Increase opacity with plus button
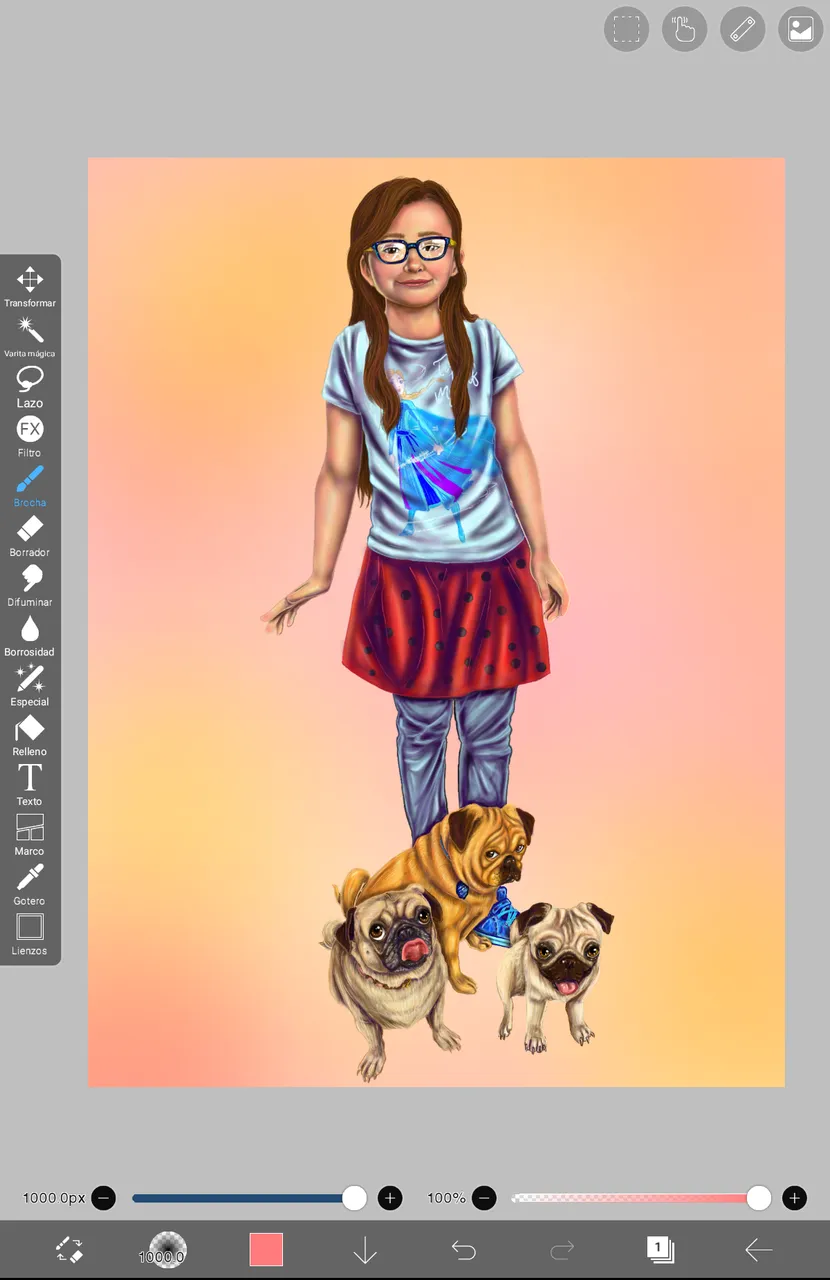This screenshot has width=830, height=1280. point(794,1198)
